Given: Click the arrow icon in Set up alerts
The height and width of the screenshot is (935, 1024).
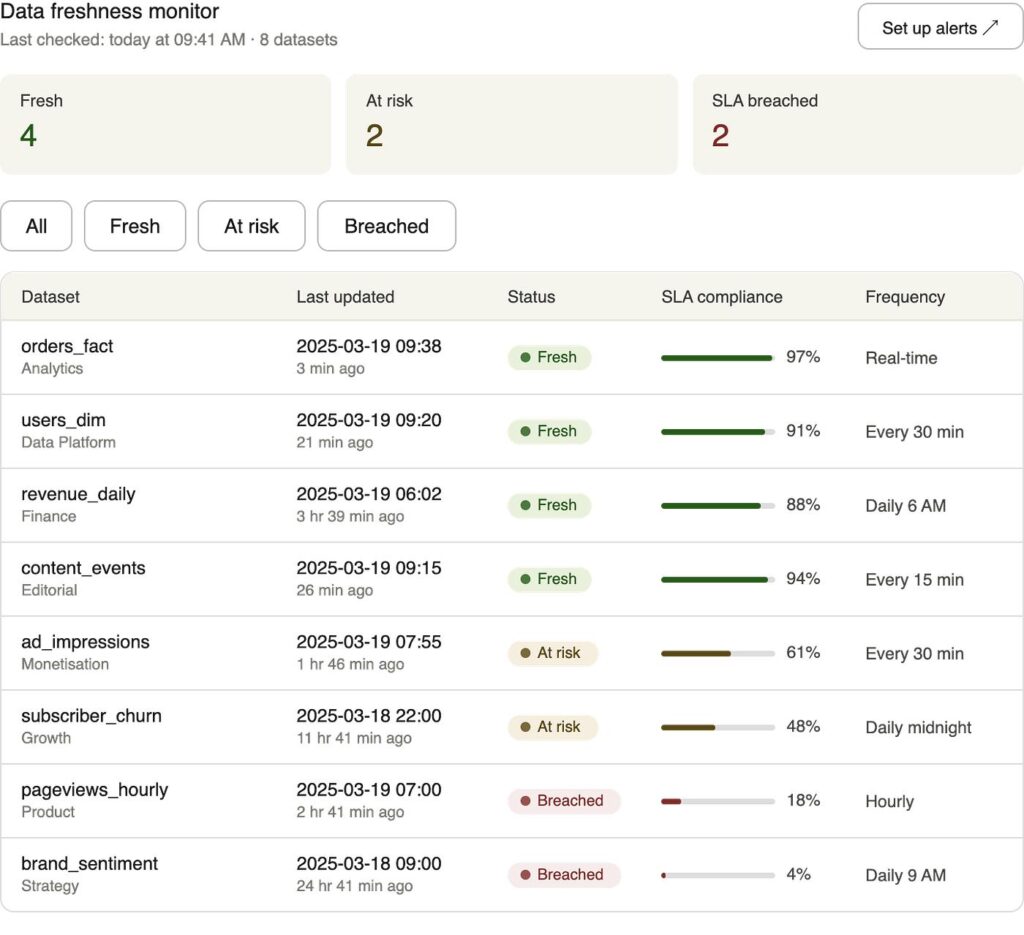Looking at the screenshot, I should click(991, 27).
